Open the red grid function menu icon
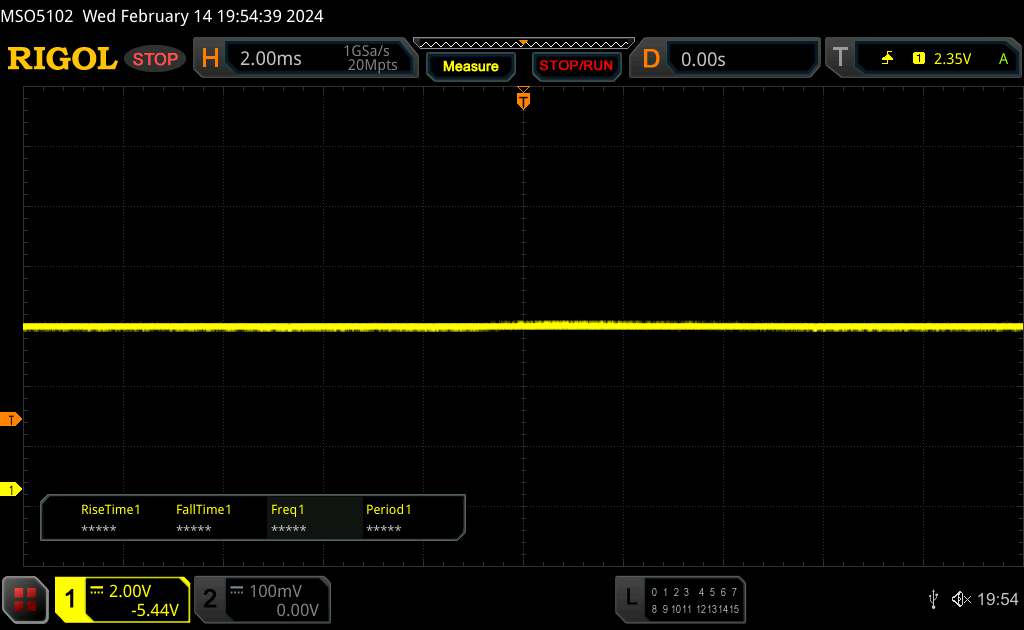Image resolution: width=1024 pixels, height=630 pixels. click(x=25, y=599)
